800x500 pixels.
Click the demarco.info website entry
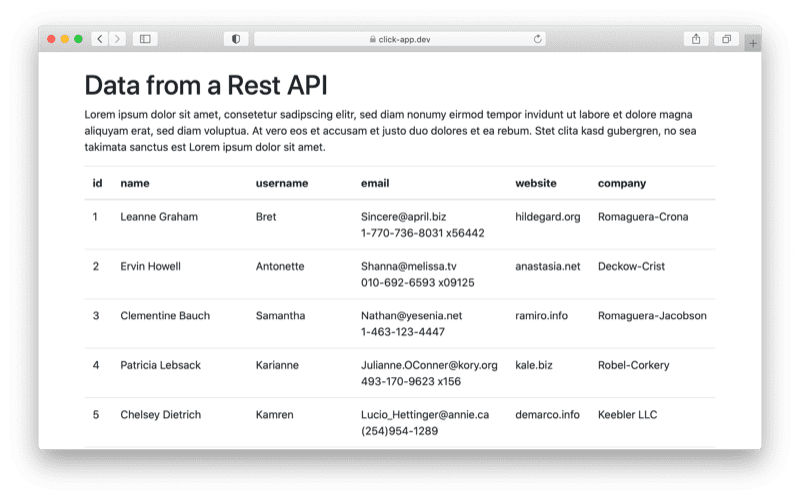coord(547,415)
